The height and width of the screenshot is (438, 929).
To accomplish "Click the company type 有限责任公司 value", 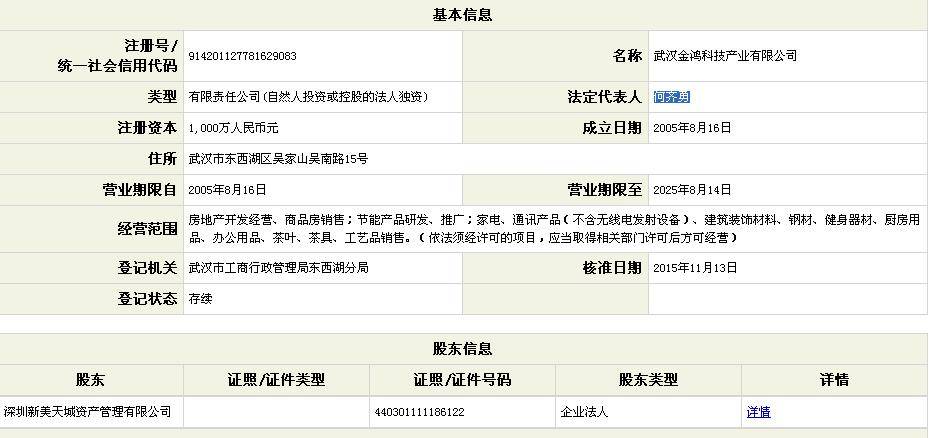I will click(x=308, y=97).
